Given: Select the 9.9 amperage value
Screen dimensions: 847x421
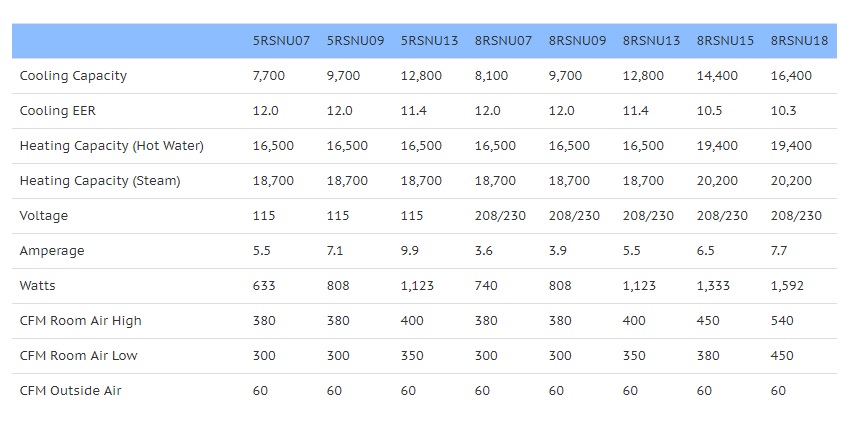Looking at the screenshot, I should [409, 251].
